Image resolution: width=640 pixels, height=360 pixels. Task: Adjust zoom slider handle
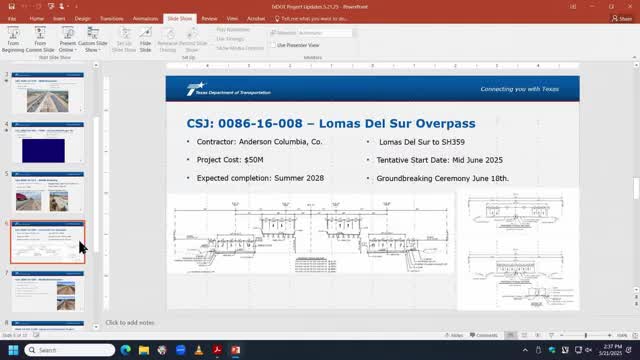point(586,335)
